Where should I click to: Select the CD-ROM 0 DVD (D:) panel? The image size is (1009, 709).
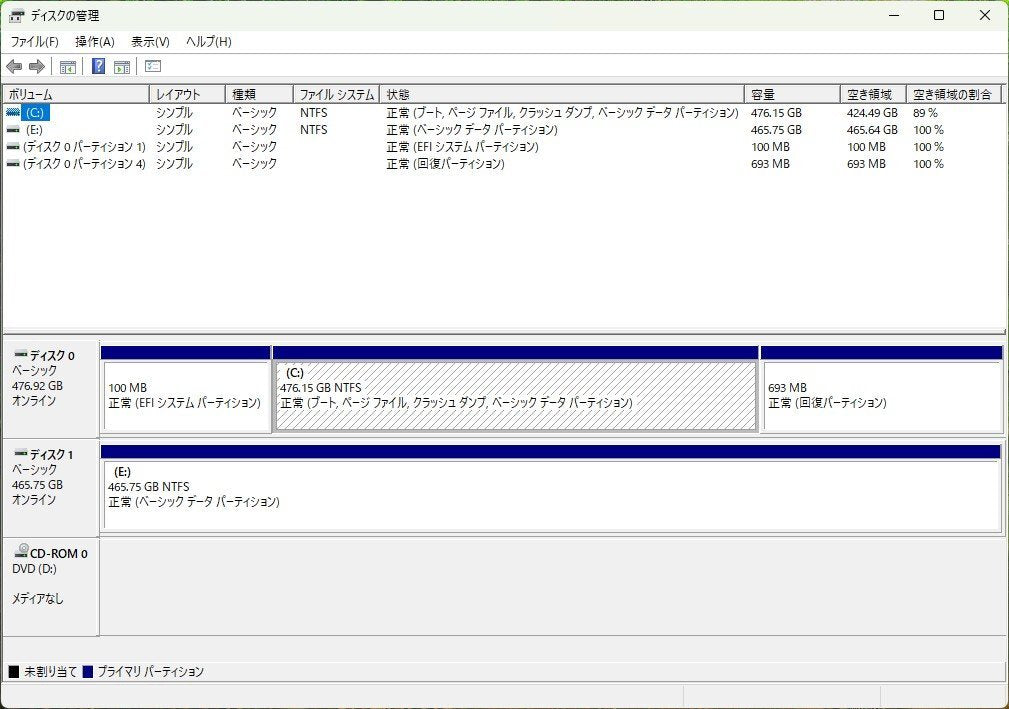51,587
